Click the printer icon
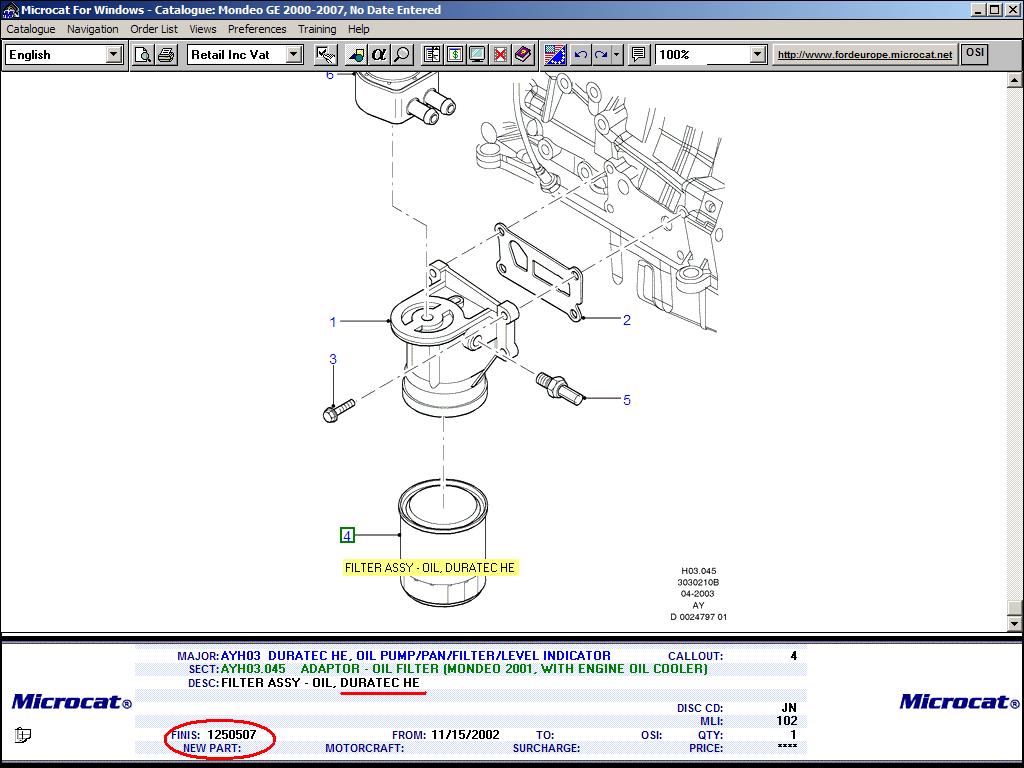 pos(166,55)
